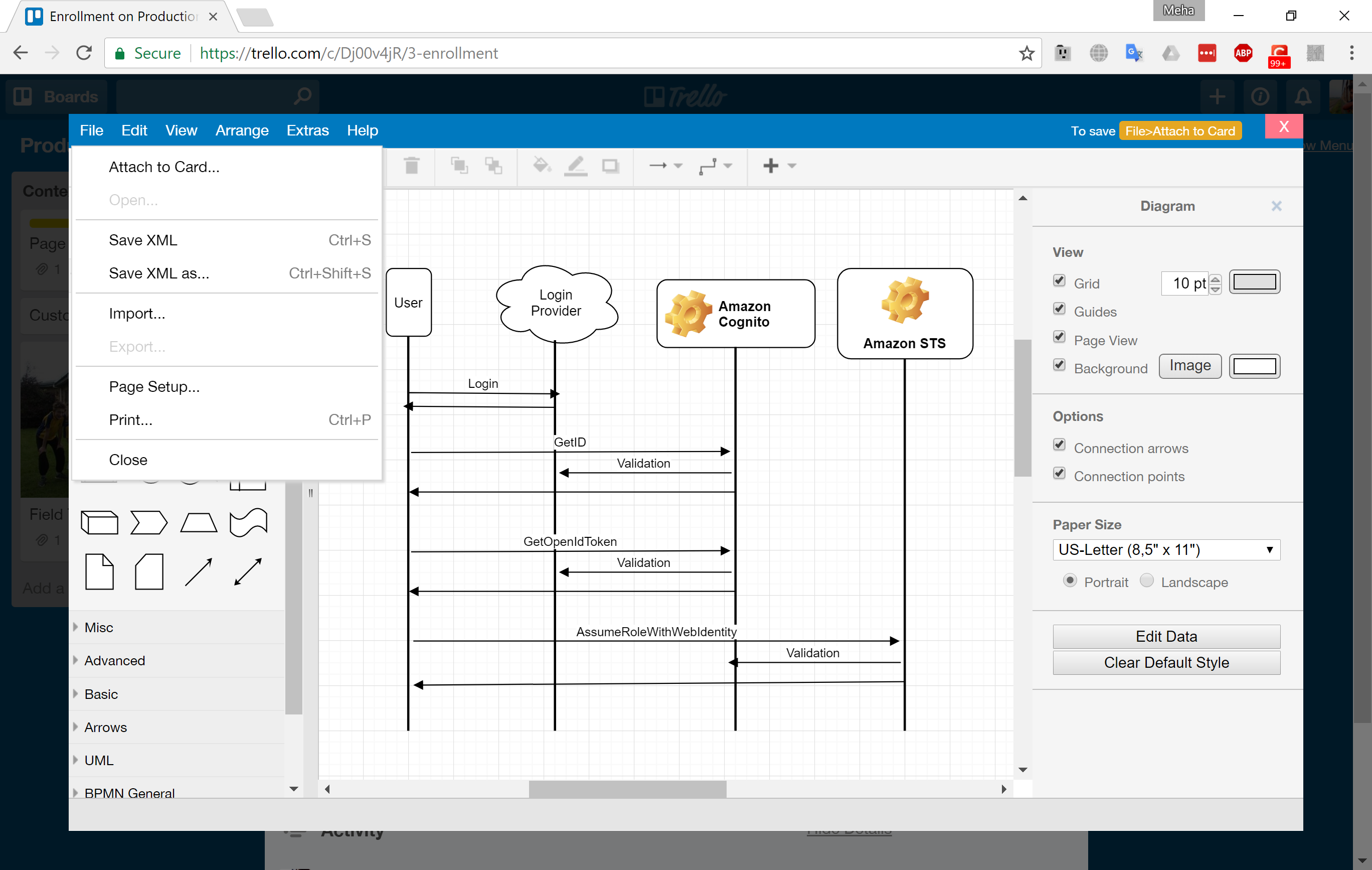Open the Arrange menu

pos(242,130)
